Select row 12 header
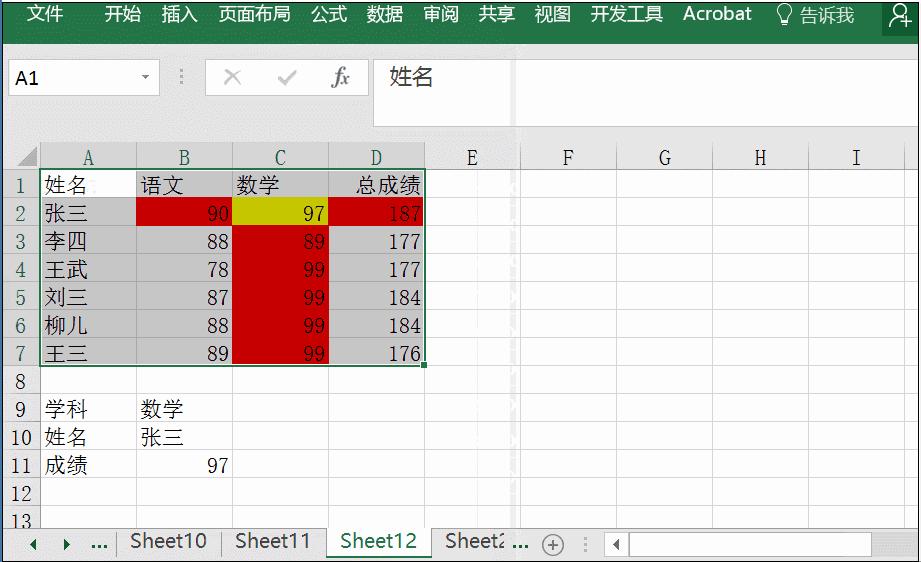Viewport: 921px width, 562px height. click(x=21, y=493)
